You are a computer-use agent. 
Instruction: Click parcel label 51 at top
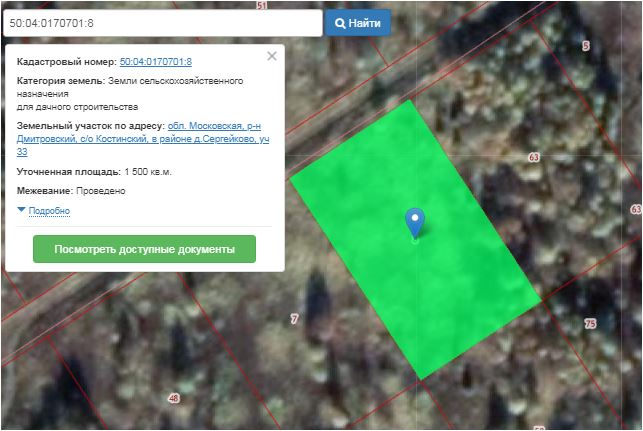pyautogui.click(x=262, y=6)
